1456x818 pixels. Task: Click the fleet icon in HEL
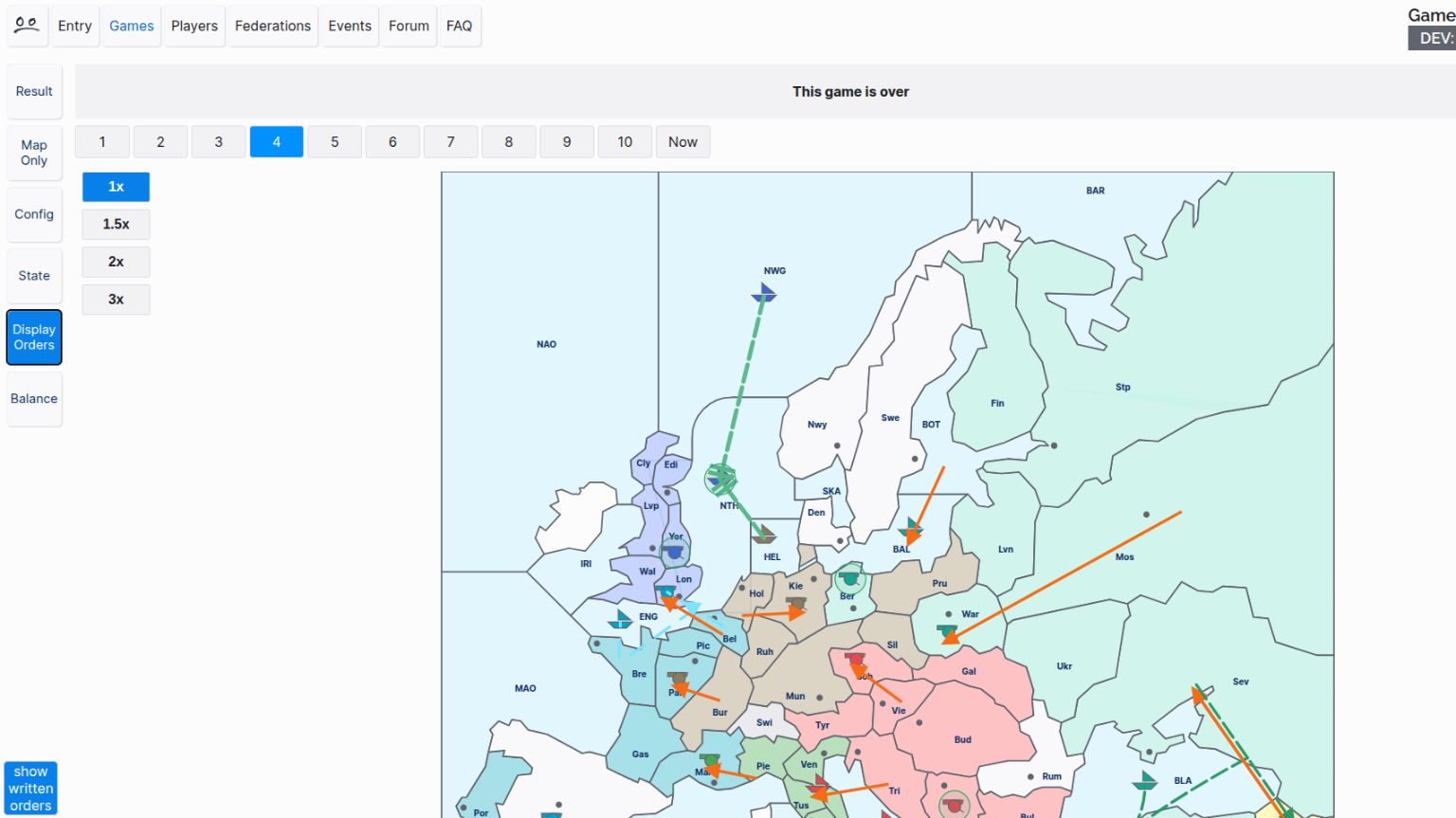click(x=764, y=535)
